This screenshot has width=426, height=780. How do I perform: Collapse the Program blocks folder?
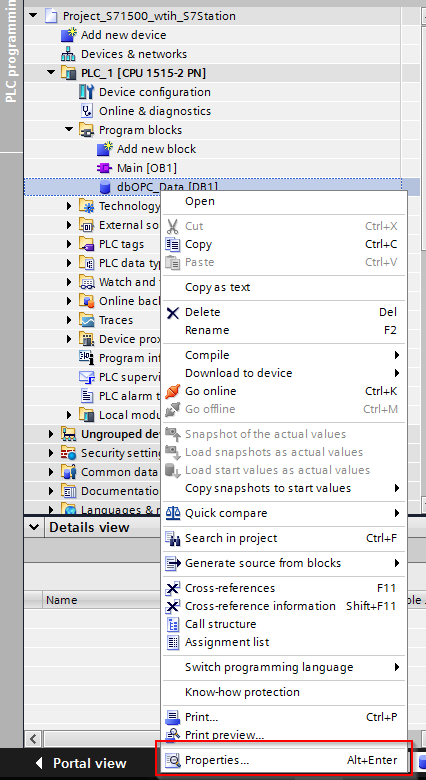[x=69, y=130]
